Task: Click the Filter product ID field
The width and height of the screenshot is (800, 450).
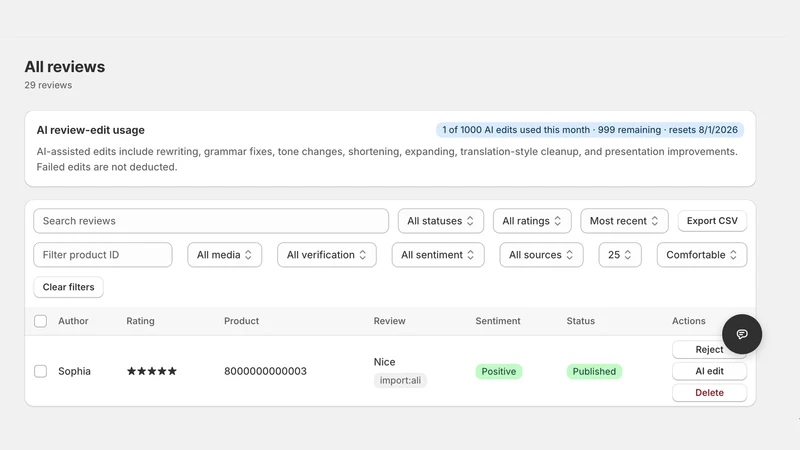Action: pos(103,255)
